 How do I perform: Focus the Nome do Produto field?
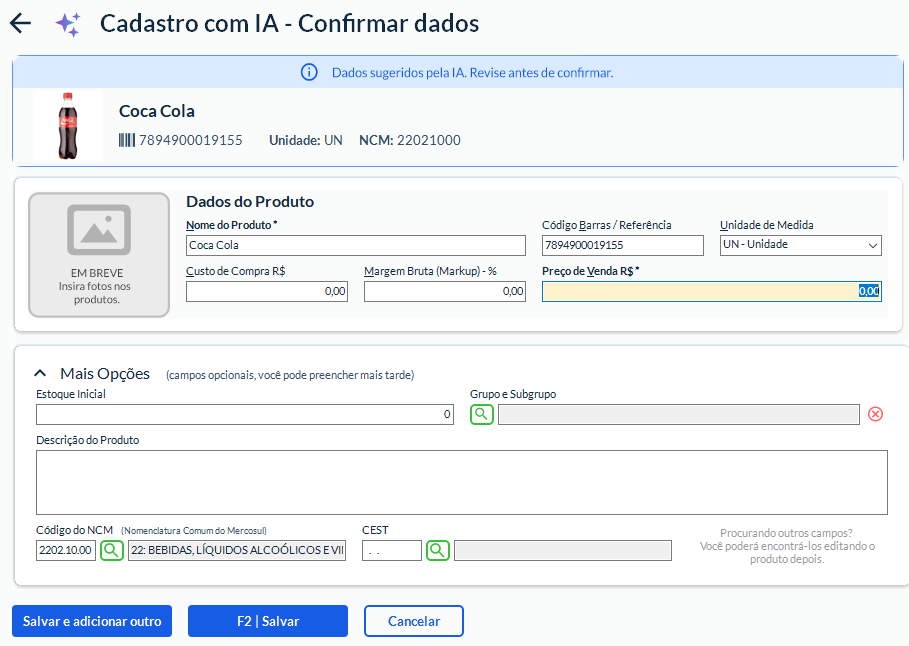coord(355,246)
